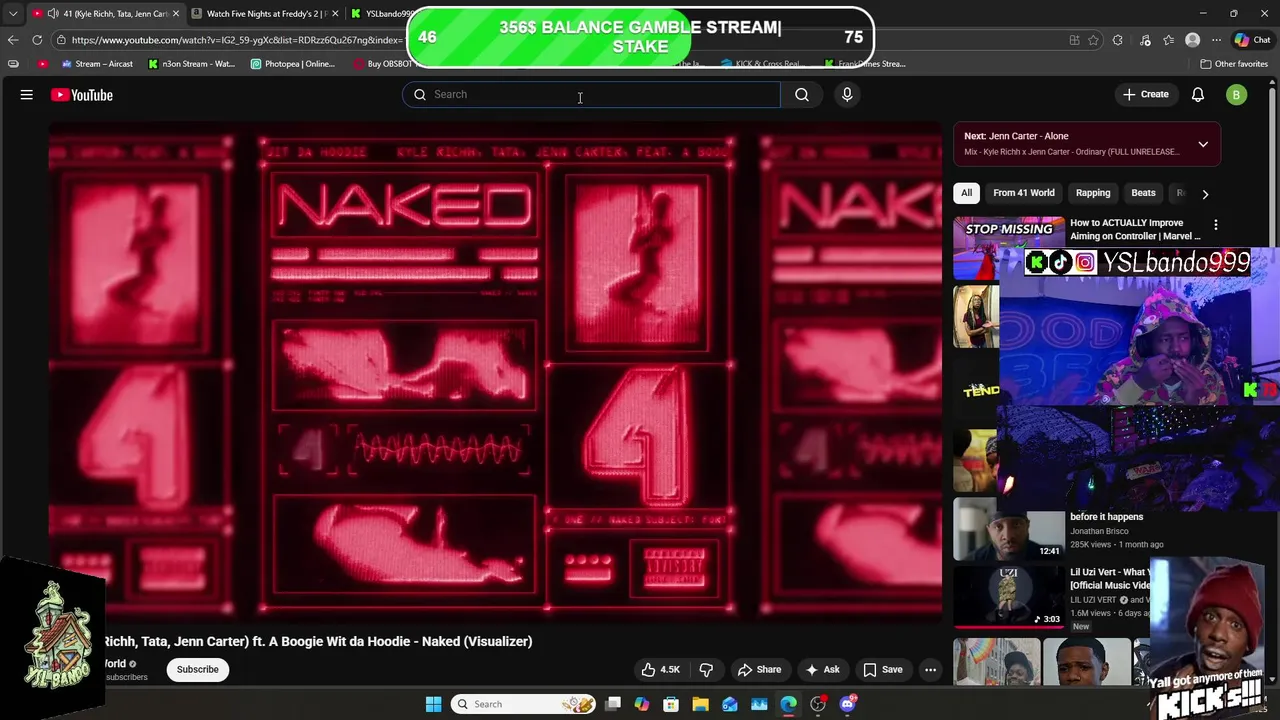The width and height of the screenshot is (1280, 720).
Task: Reload the page
Action: point(37,40)
